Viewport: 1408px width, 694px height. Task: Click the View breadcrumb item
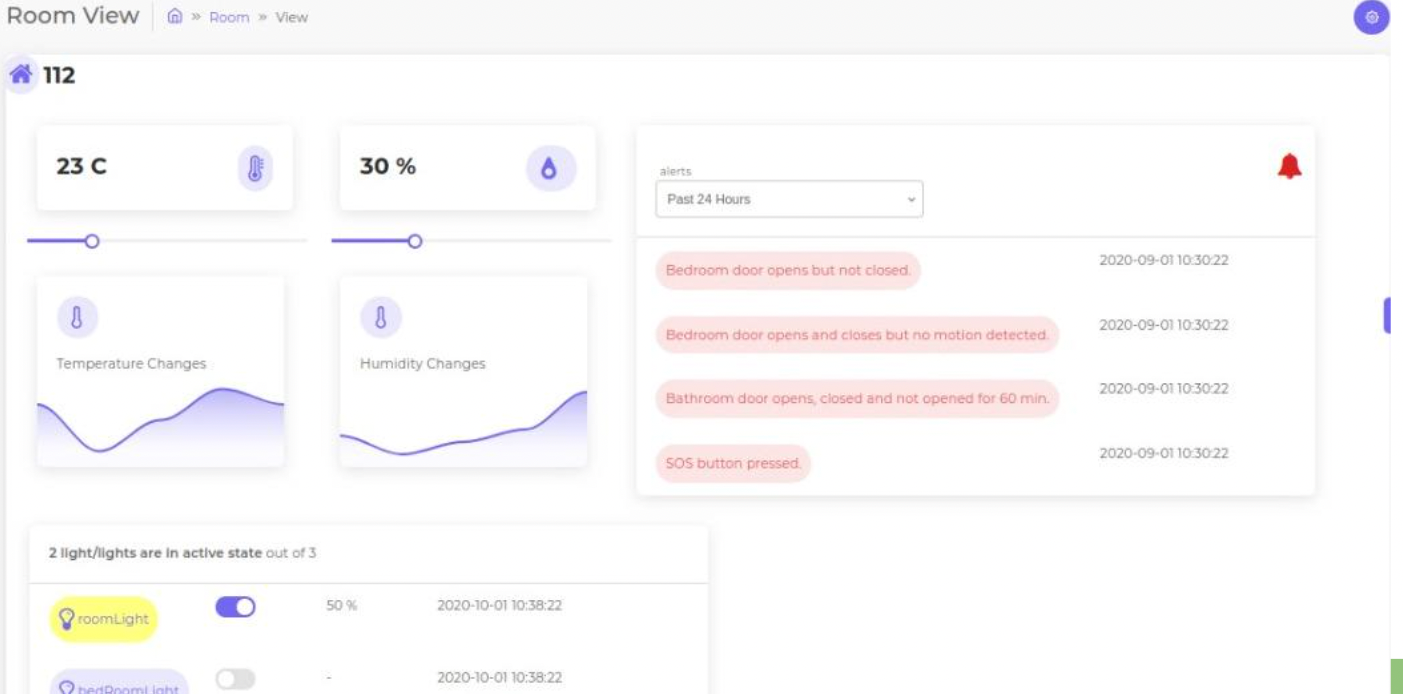[x=291, y=17]
